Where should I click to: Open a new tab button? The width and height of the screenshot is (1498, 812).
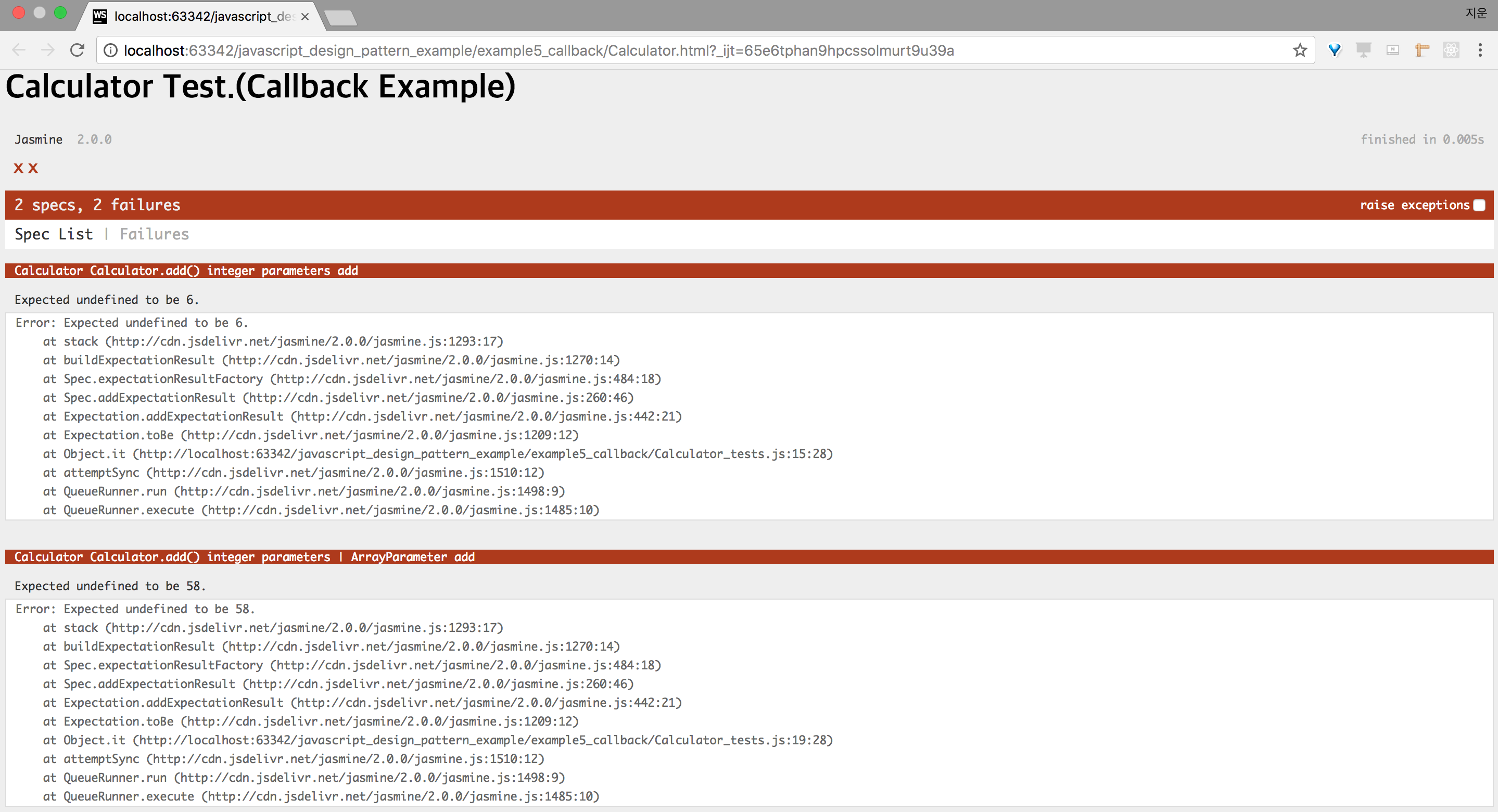pos(341,18)
